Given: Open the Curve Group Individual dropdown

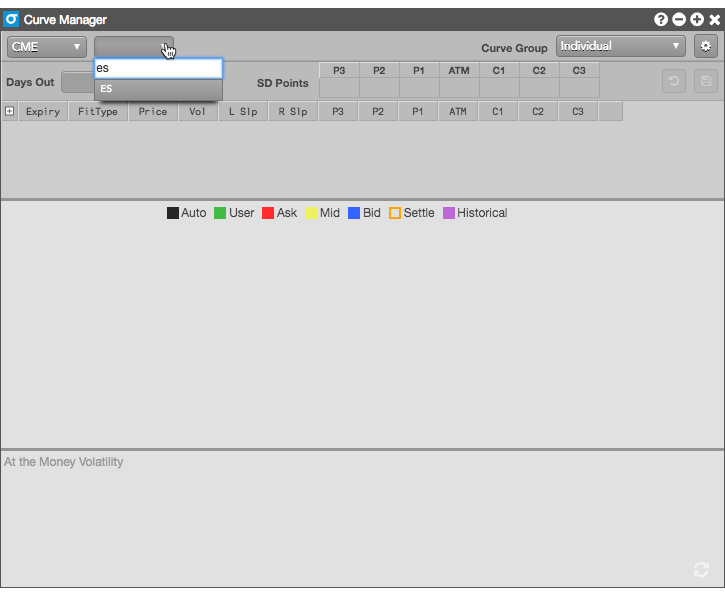Looking at the screenshot, I should click(x=621, y=46).
